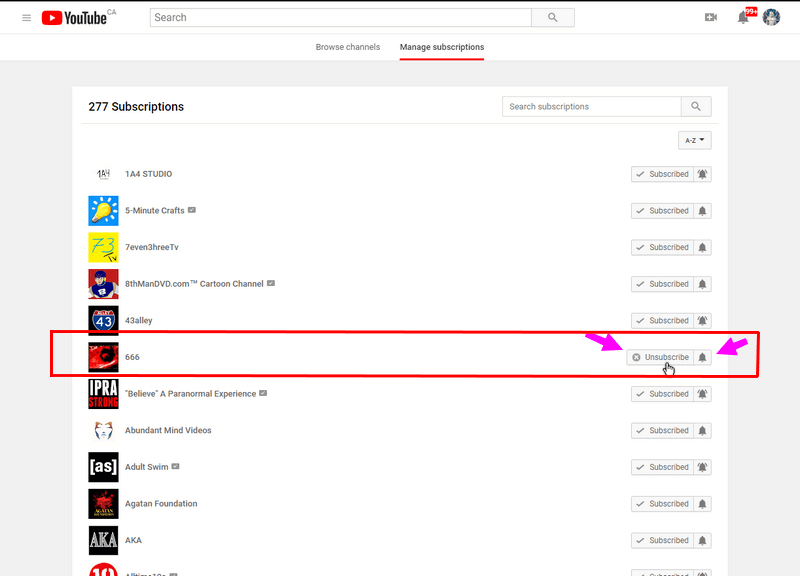Screen dimensions: 800x576
Task: Toggle notification bell for AKA
Action: coord(703,540)
